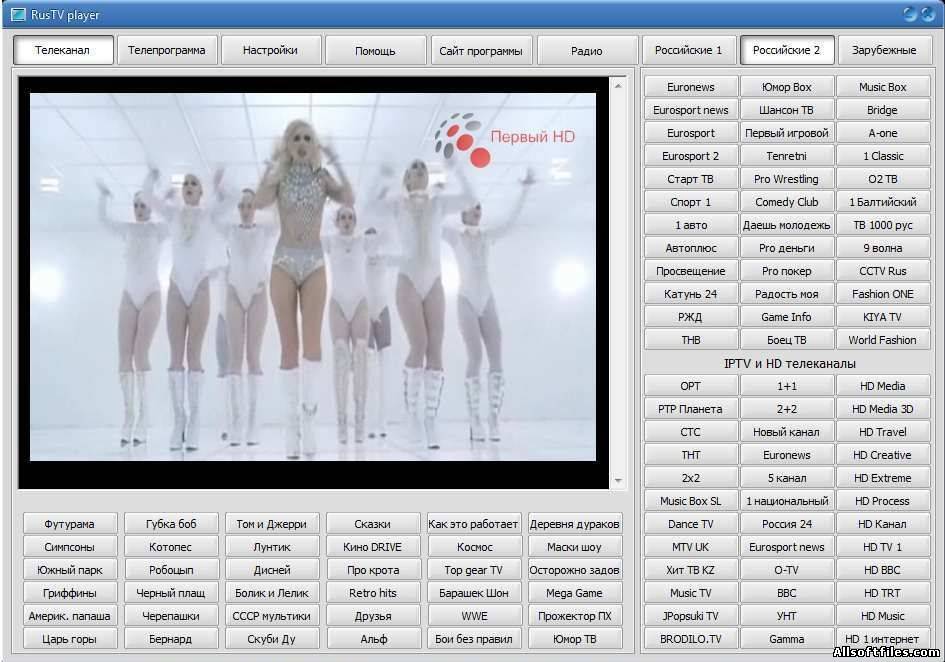
Task: Show the Российские 2 channel list
Action: point(786,50)
